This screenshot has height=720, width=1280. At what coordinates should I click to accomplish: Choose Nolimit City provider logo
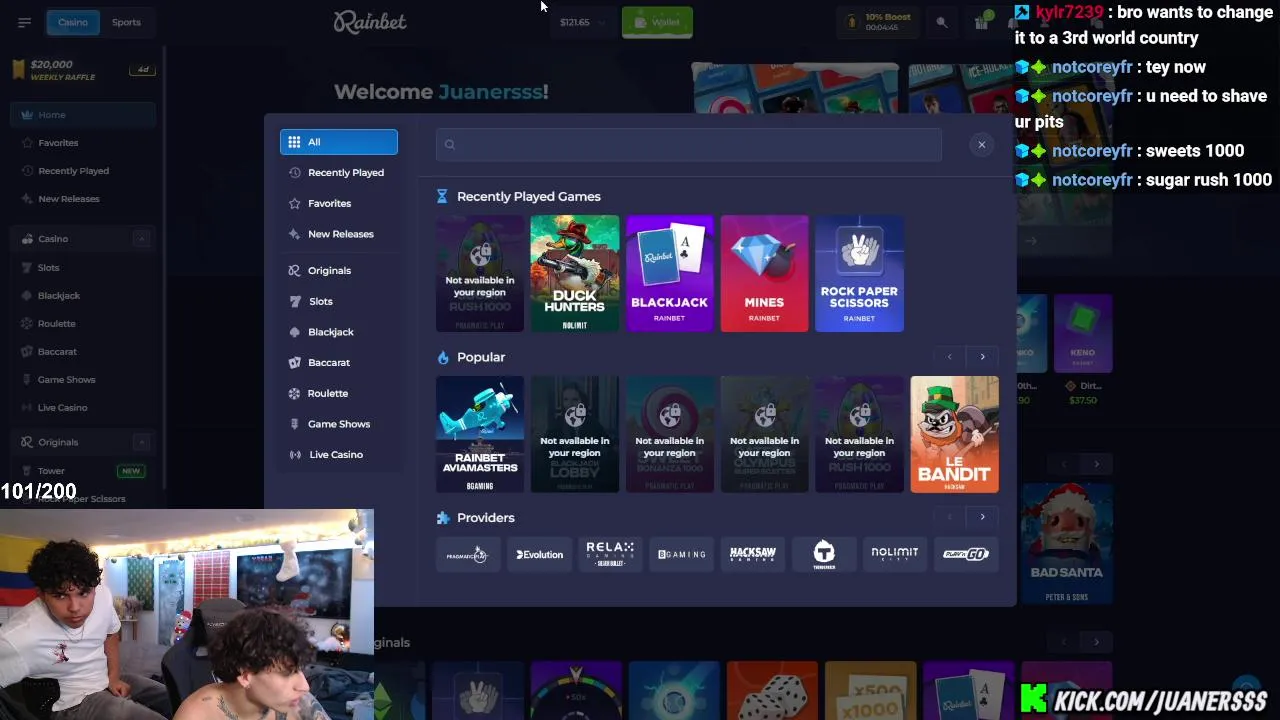pyautogui.click(x=894, y=554)
